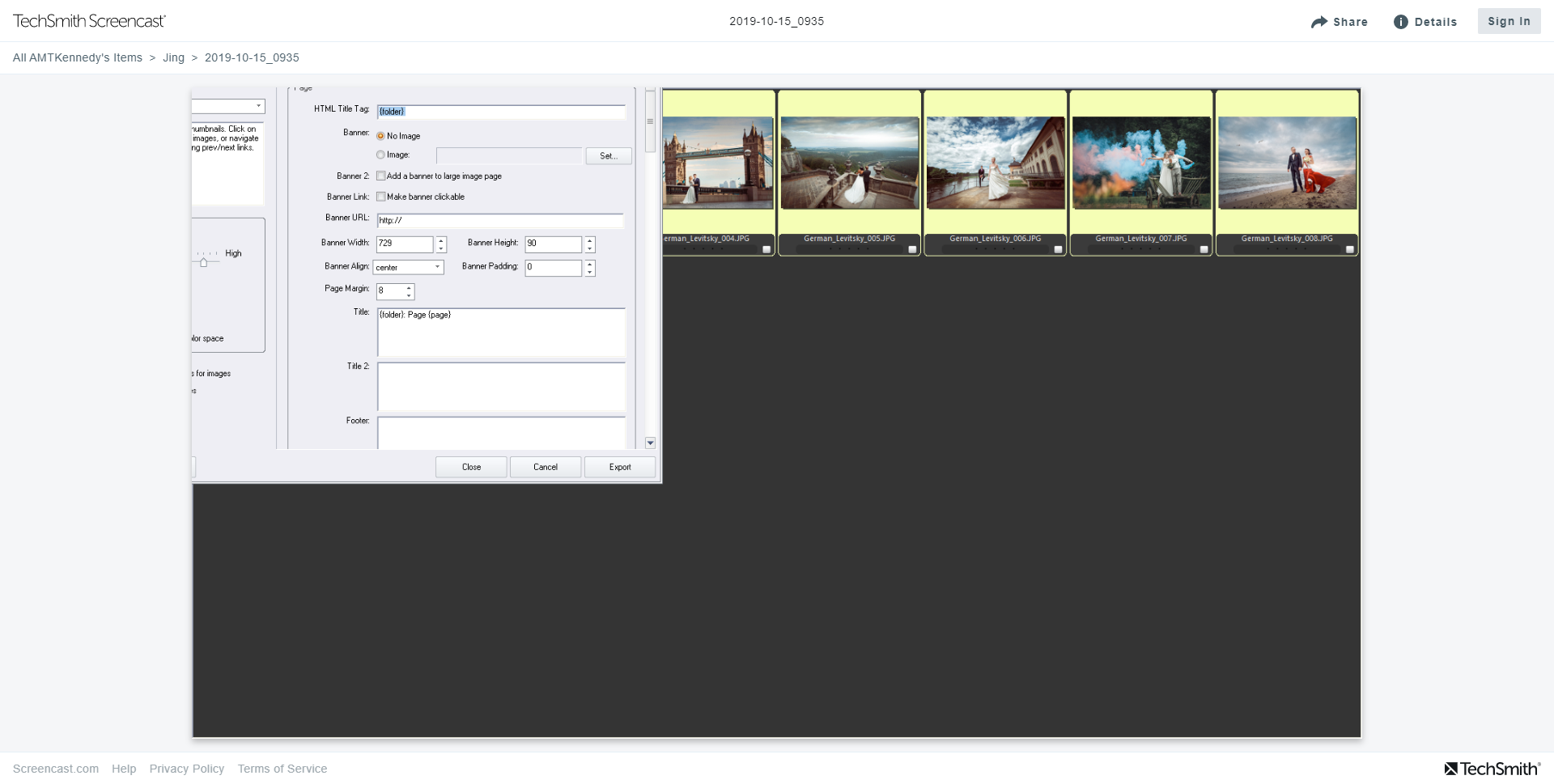Click the Share arrow icon
Image resolution: width=1554 pixels, height=784 pixels.
pyautogui.click(x=1318, y=22)
